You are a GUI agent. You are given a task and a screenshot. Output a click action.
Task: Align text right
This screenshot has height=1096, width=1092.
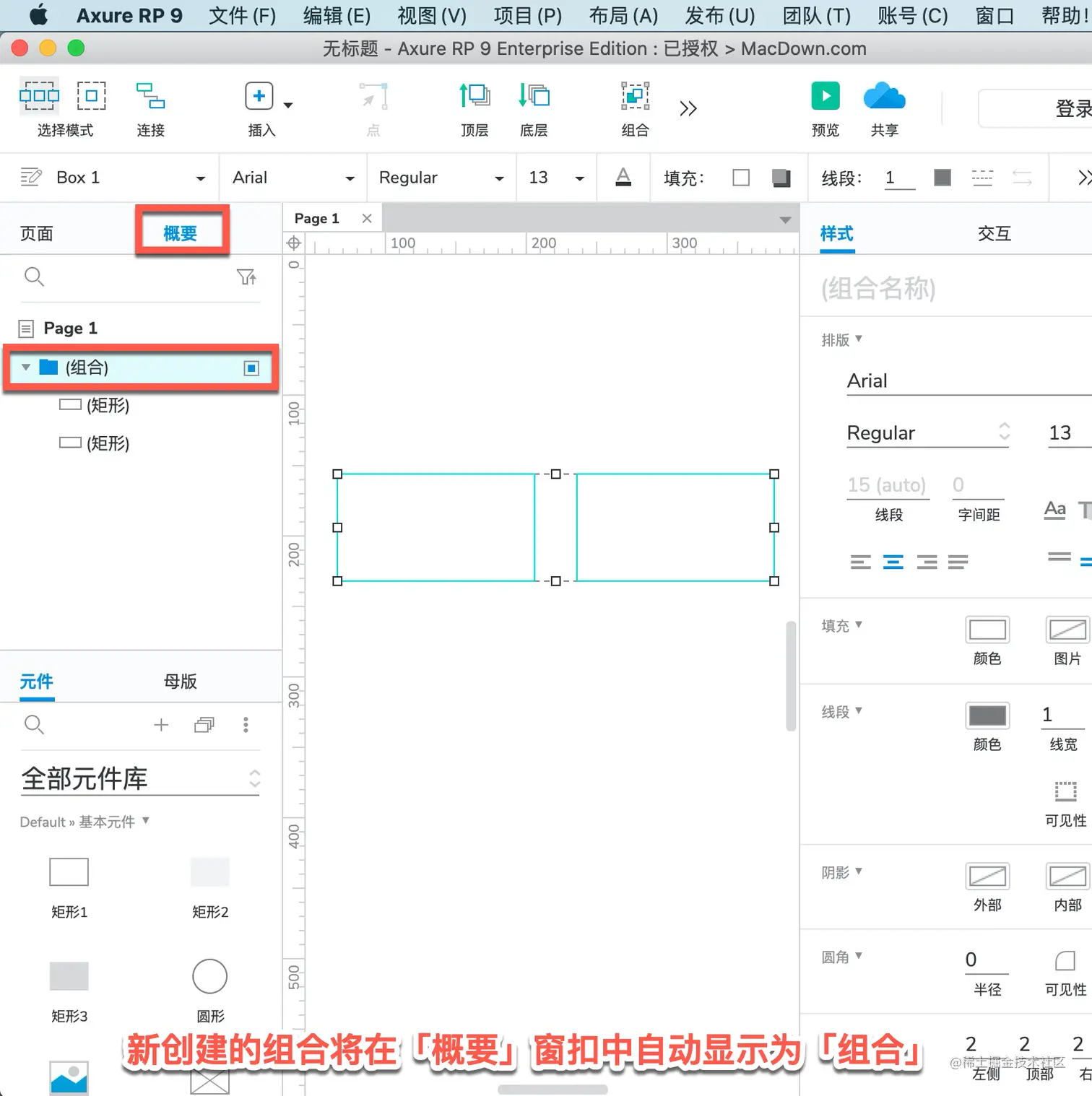(x=927, y=562)
